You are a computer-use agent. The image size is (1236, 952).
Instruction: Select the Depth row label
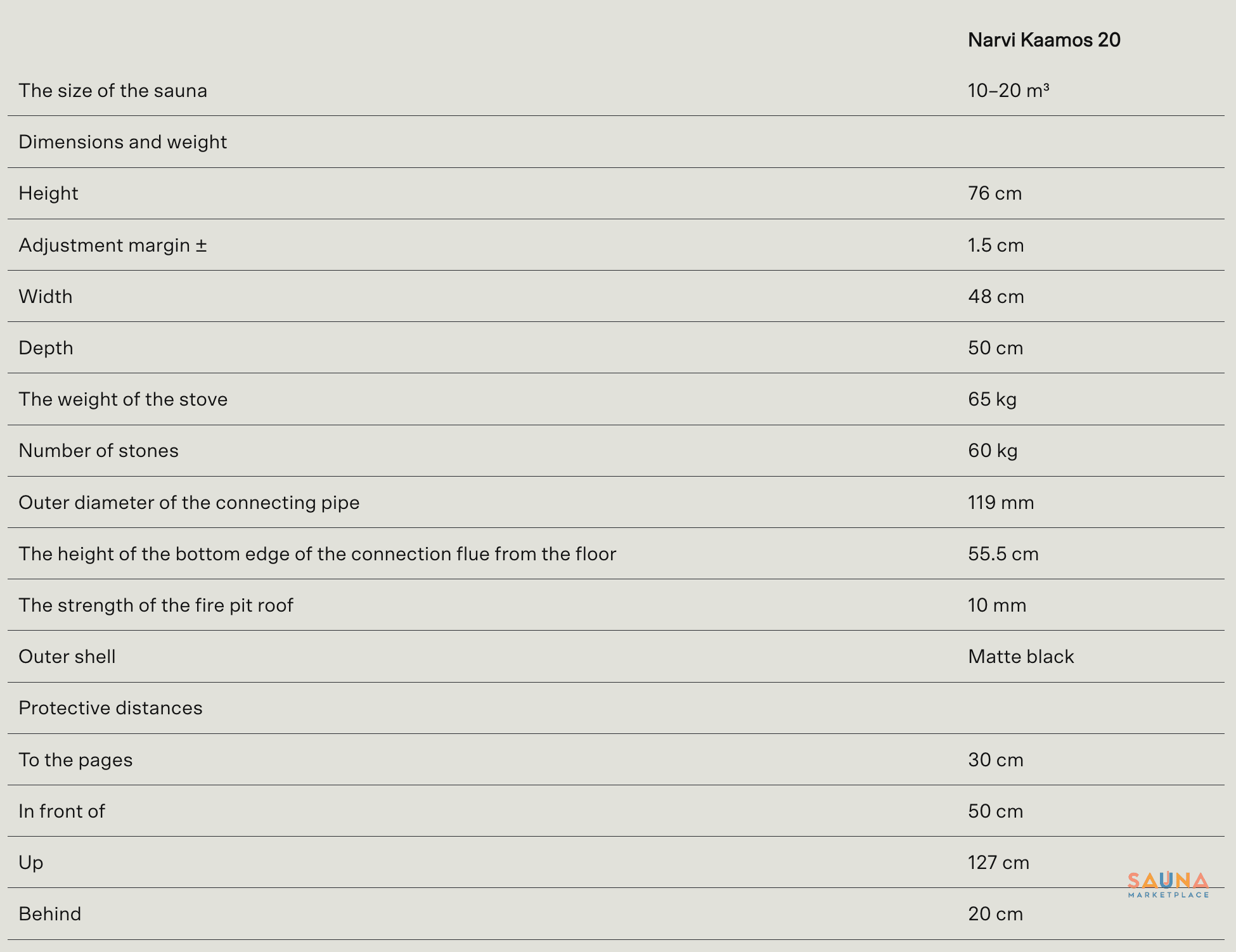click(46, 348)
